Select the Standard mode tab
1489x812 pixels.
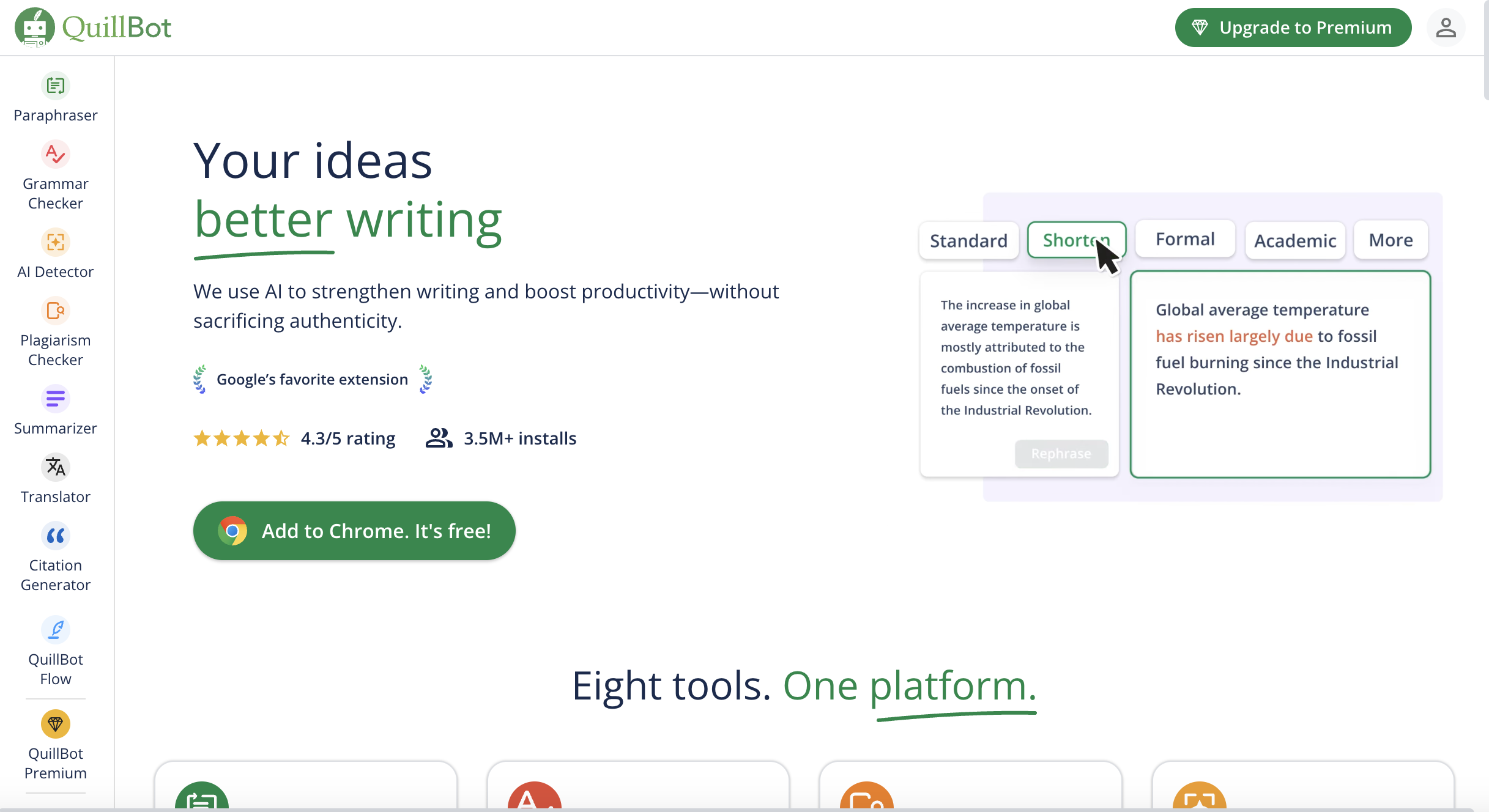pos(969,240)
